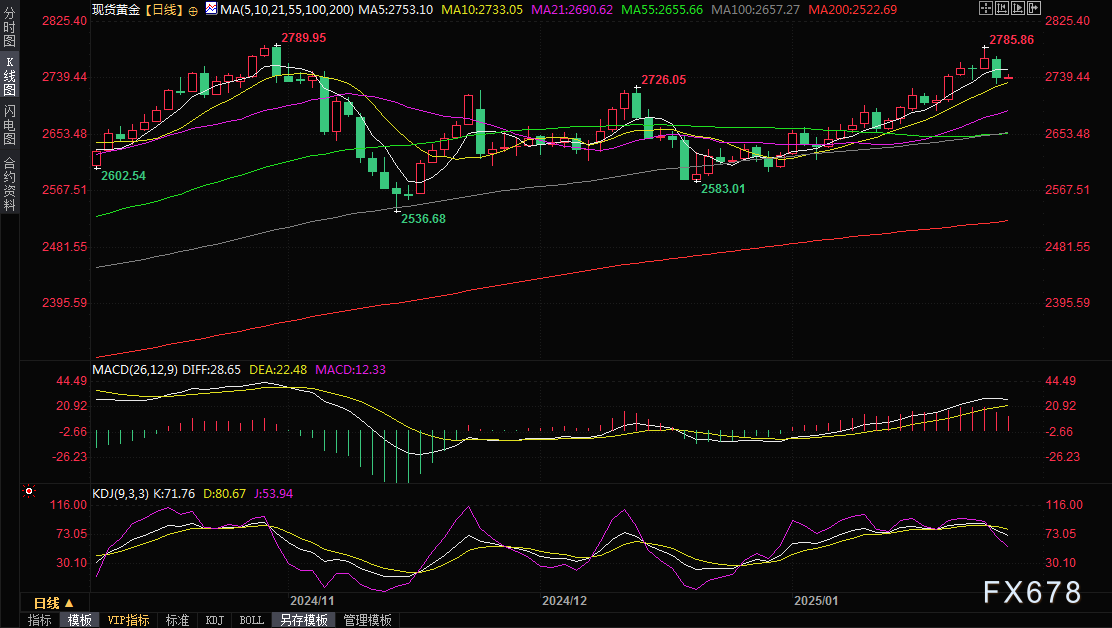1112x628 pixels.
Task: Click the MA indicator chart icon
Action: click(x=210, y=9)
